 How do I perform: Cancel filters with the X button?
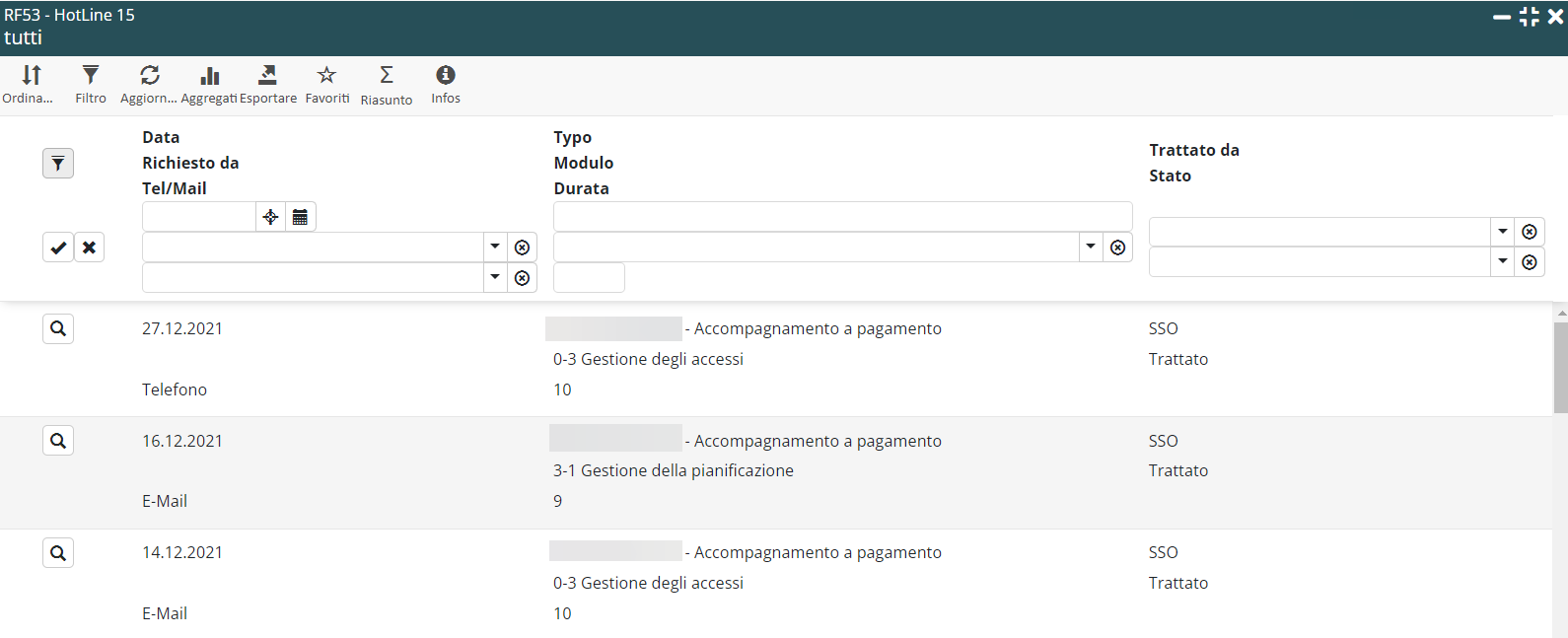tap(90, 248)
